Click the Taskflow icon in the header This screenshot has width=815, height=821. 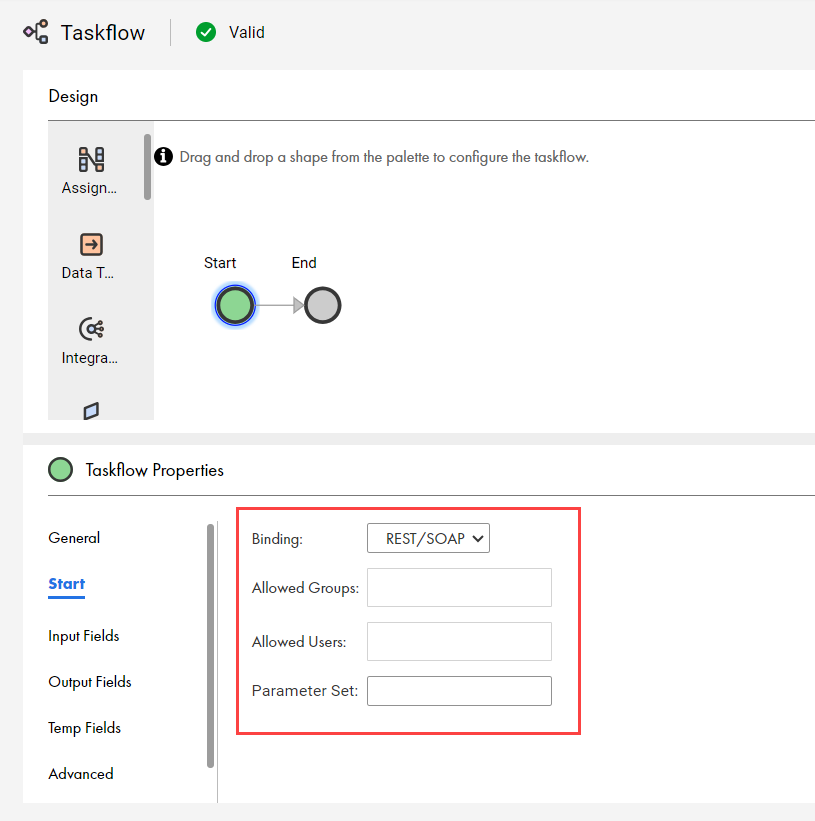pos(36,32)
